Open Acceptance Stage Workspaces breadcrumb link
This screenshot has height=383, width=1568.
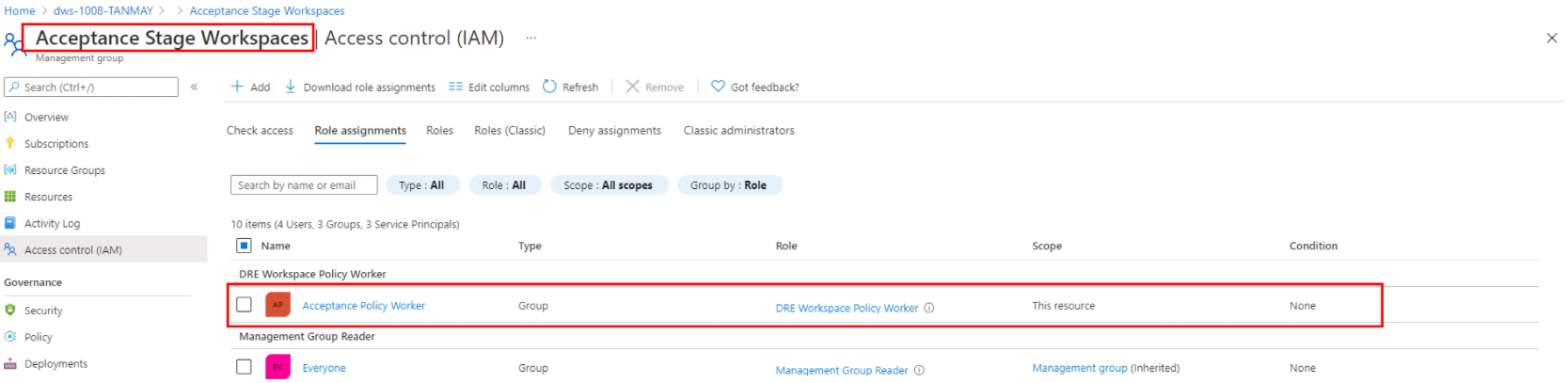(267, 11)
